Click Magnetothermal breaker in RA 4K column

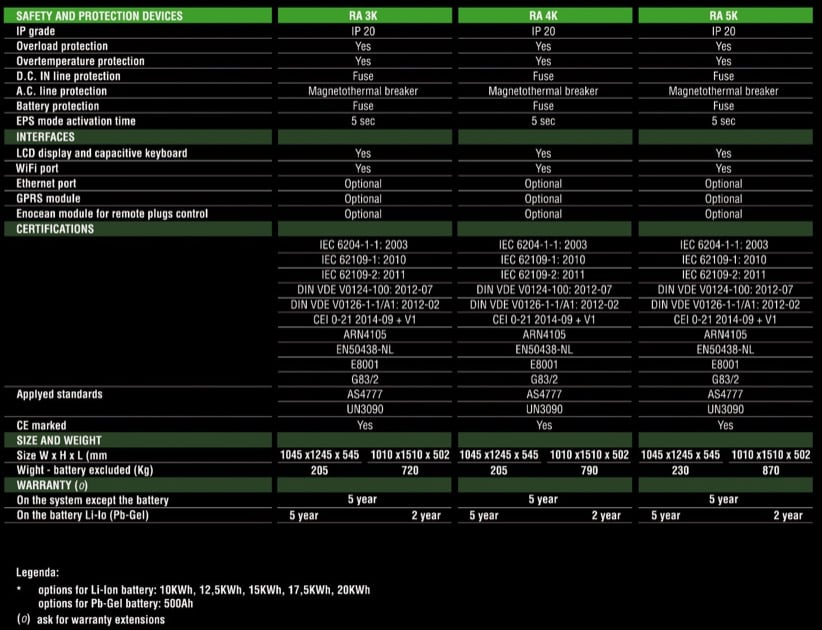pos(543,91)
